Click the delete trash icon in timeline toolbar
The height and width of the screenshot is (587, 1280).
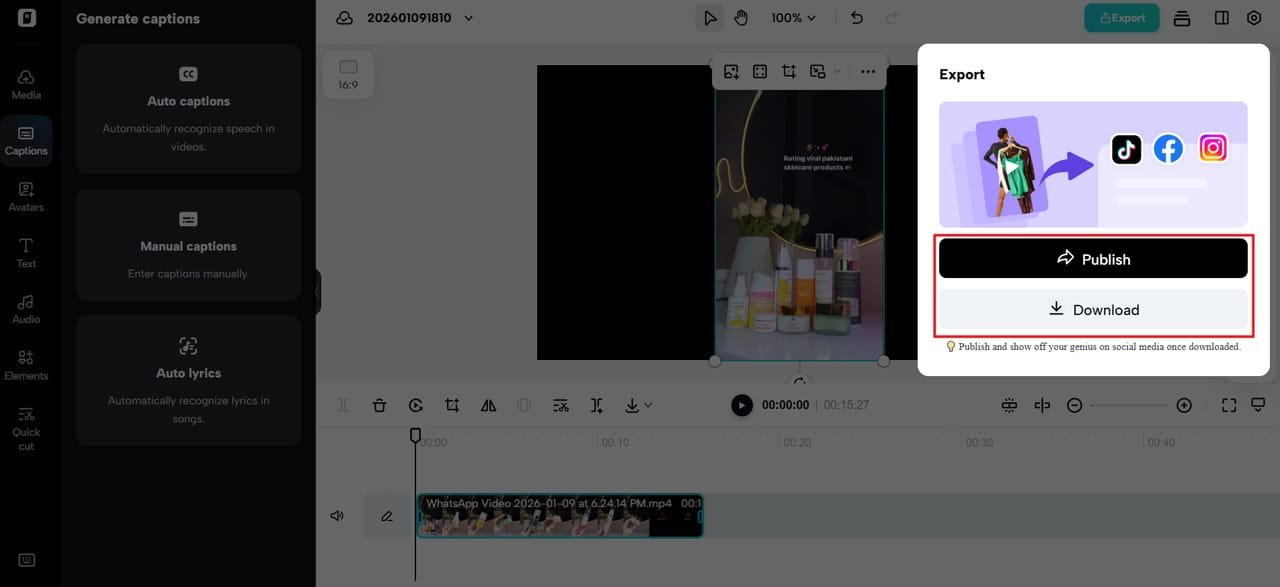pyautogui.click(x=379, y=405)
